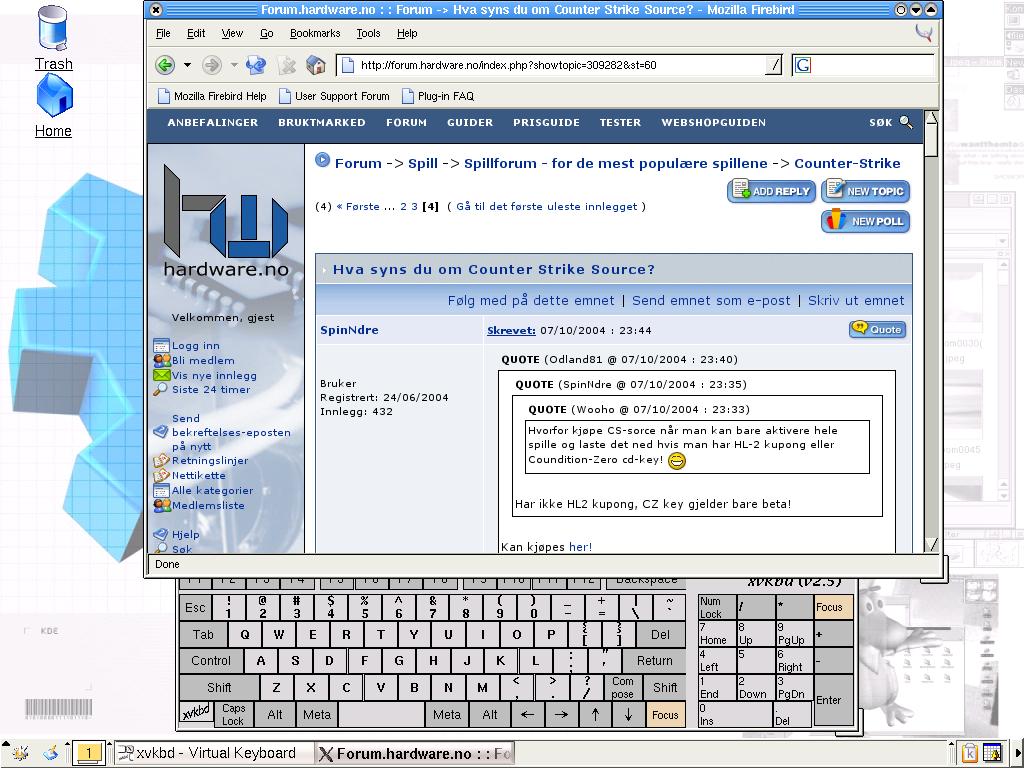Image resolution: width=1024 pixels, height=768 pixels.
Task: Click the bottom Focus key on xvkbd
Action: (x=665, y=714)
